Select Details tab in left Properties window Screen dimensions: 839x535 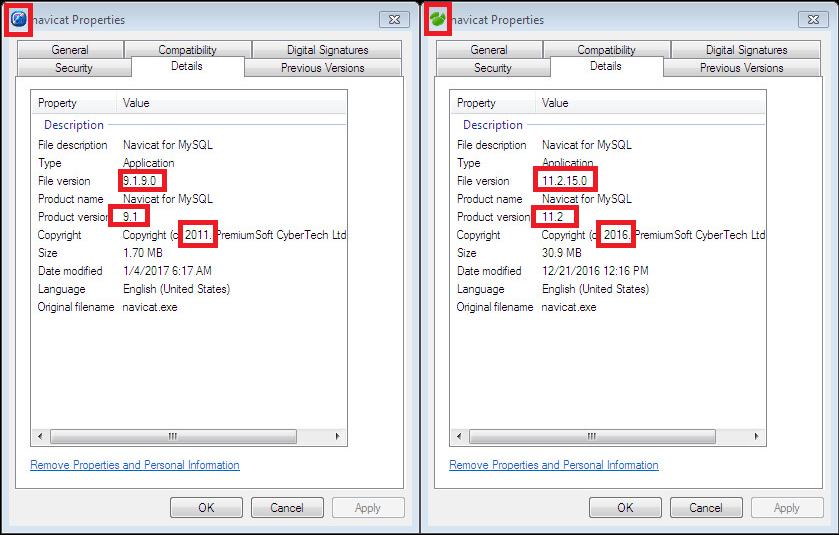(x=187, y=66)
